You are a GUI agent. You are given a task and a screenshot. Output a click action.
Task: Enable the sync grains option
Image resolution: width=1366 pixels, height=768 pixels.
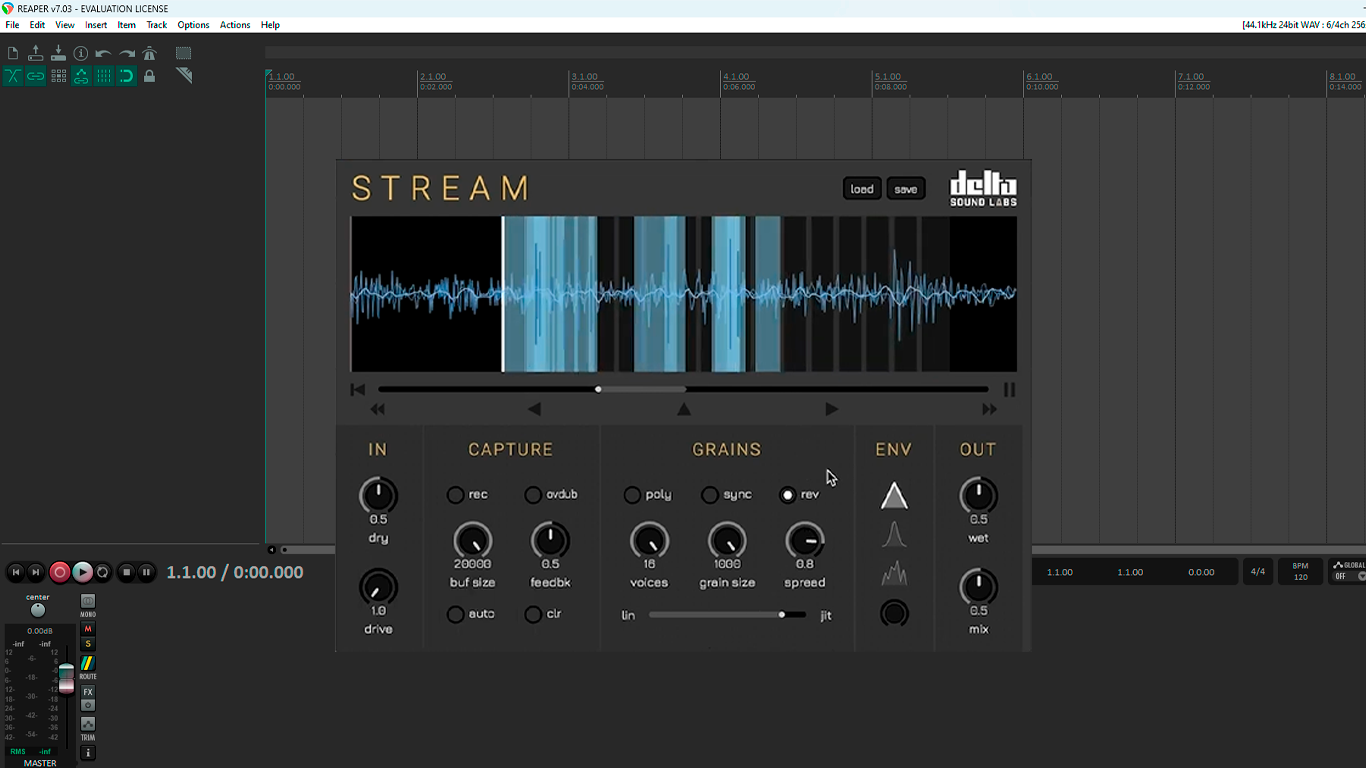(x=710, y=495)
